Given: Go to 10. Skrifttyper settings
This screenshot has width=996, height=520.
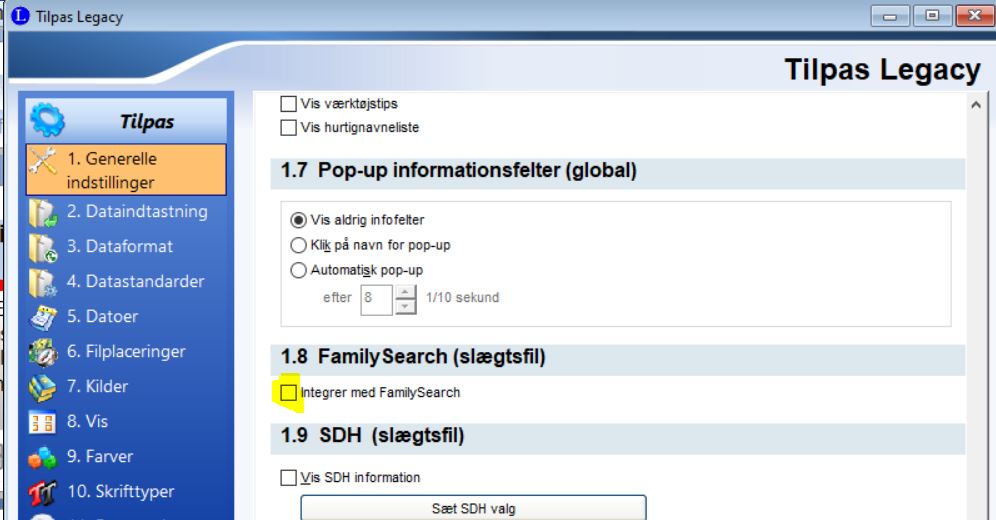Looking at the screenshot, I should (126, 491).
